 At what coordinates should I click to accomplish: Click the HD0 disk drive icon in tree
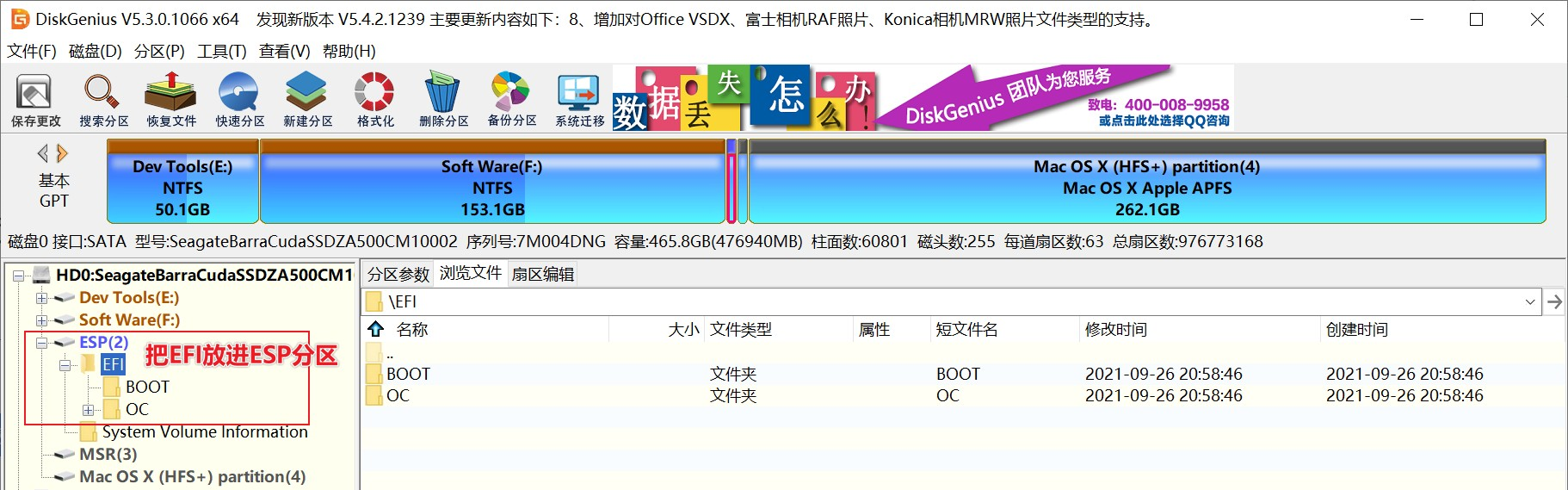tap(42, 275)
